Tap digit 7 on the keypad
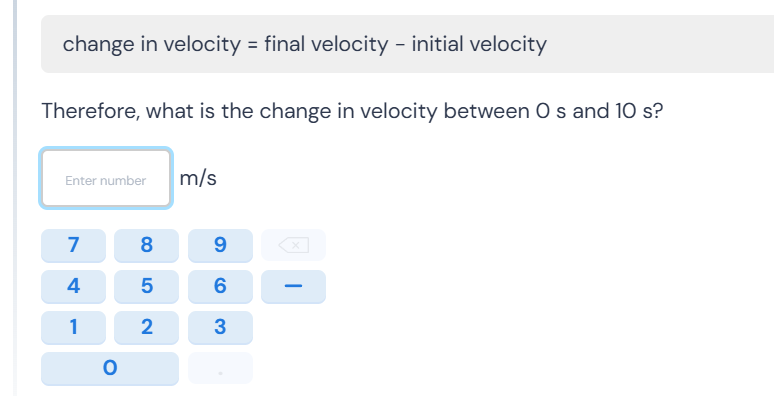The height and width of the screenshot is (396, 774). click(73, 245)
